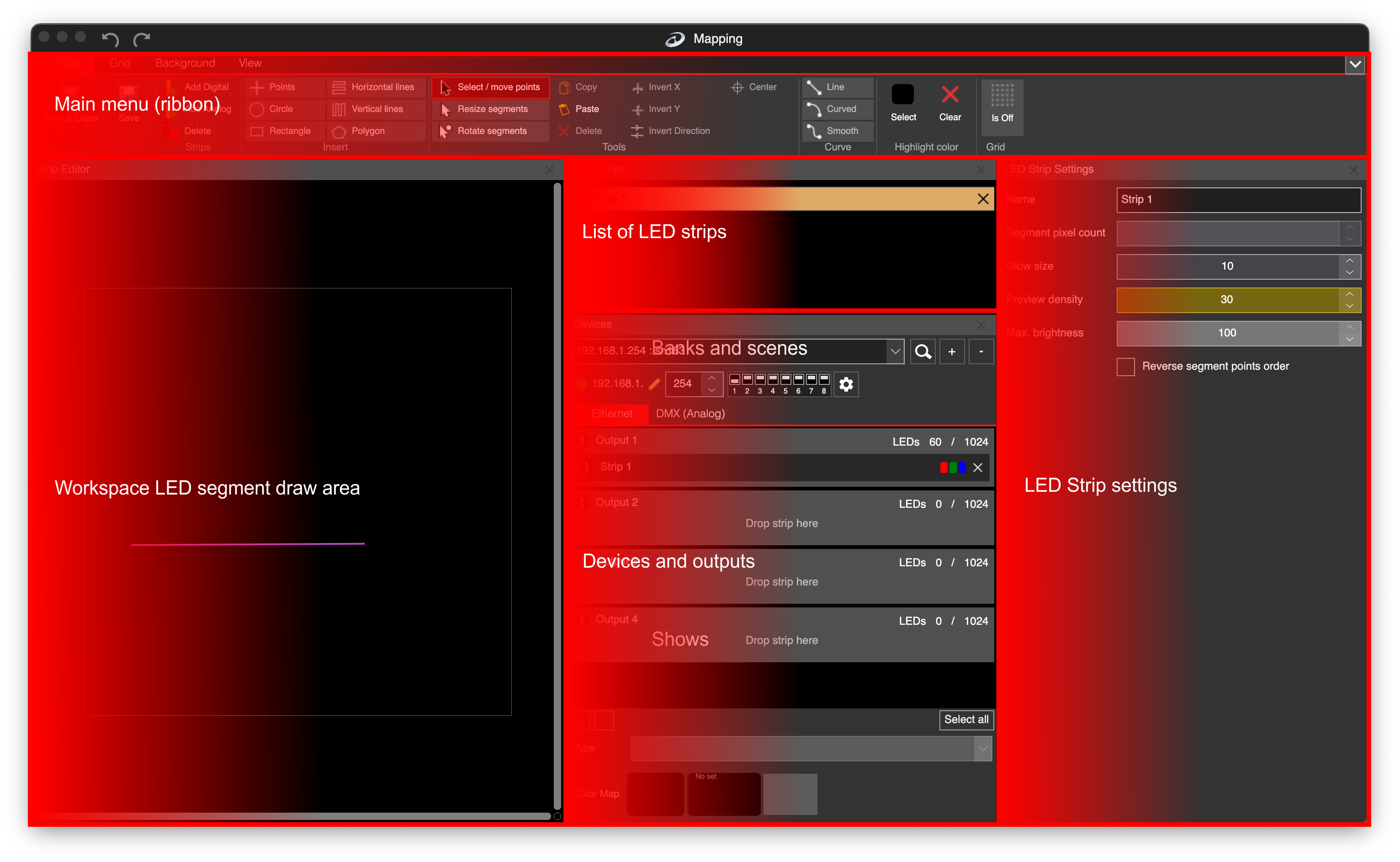Screen dimensions: 1400x862
Task: Decrease Max. brightness value
Action: [x=1349, y=339]
